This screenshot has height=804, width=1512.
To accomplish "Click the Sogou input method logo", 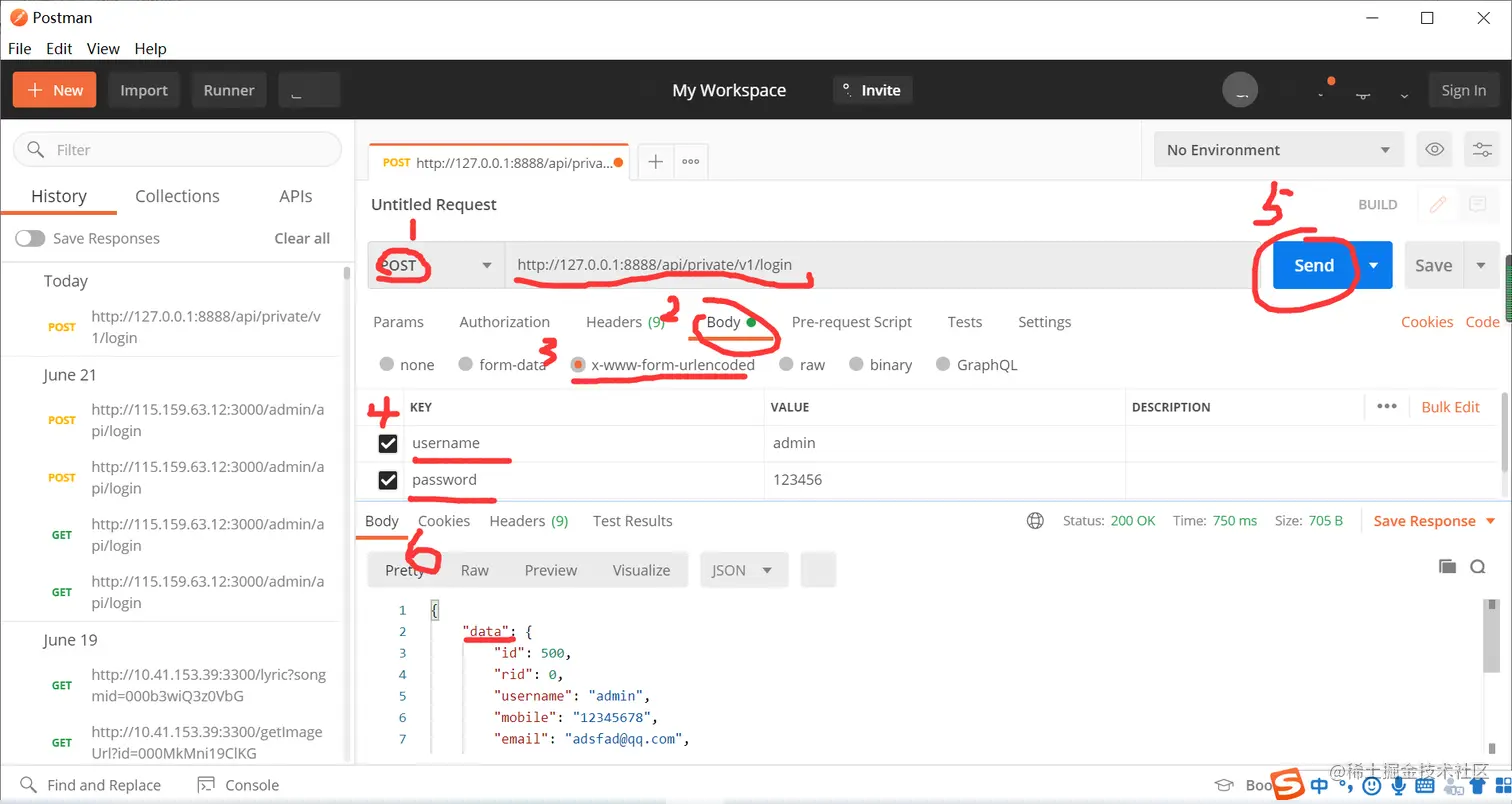I will pyautogui.click(x=1289, y=784).
